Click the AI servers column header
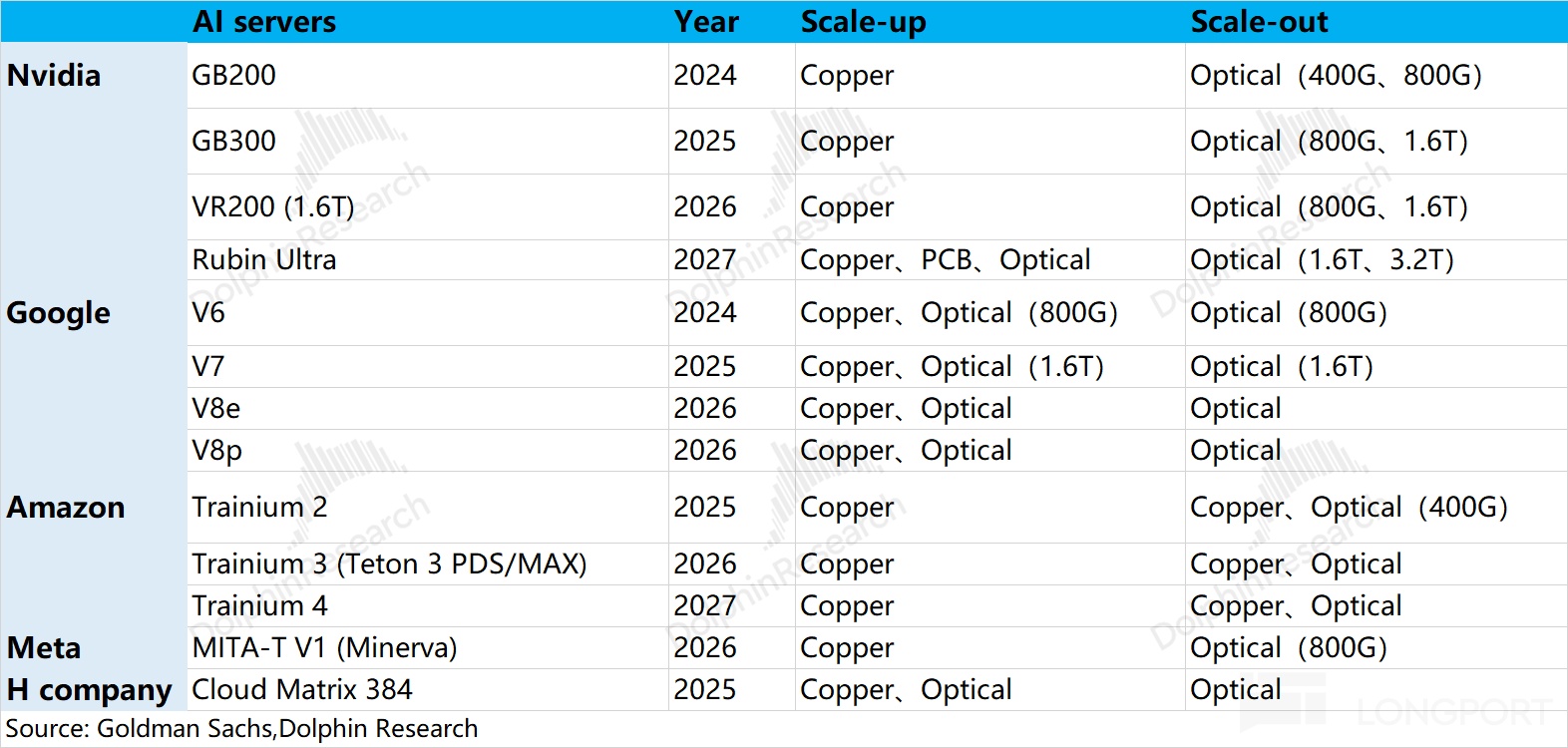This screenshot has width=1568, height=748. 264,22
